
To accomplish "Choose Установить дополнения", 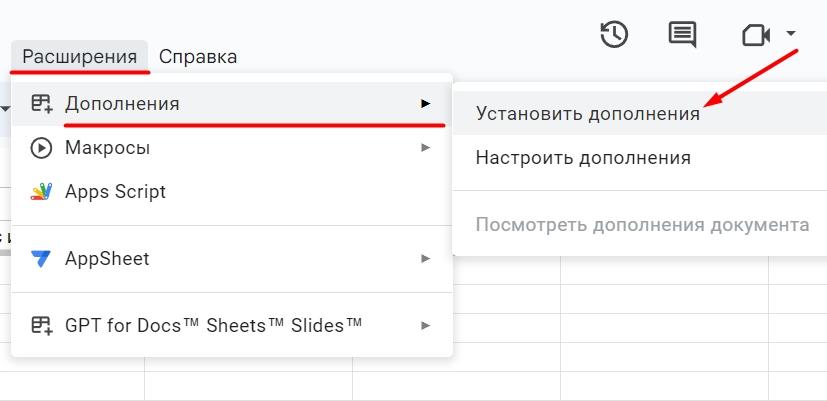I will point(587,113).
